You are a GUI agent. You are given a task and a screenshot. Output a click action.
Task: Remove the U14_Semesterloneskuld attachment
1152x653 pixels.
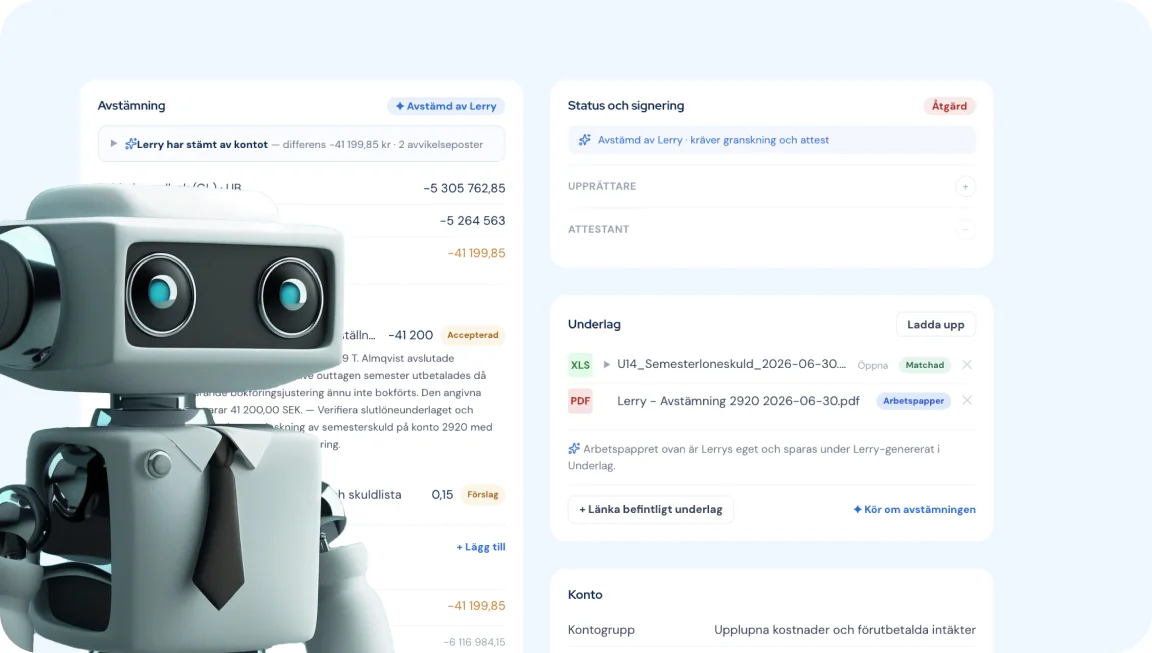click(967, 364)
